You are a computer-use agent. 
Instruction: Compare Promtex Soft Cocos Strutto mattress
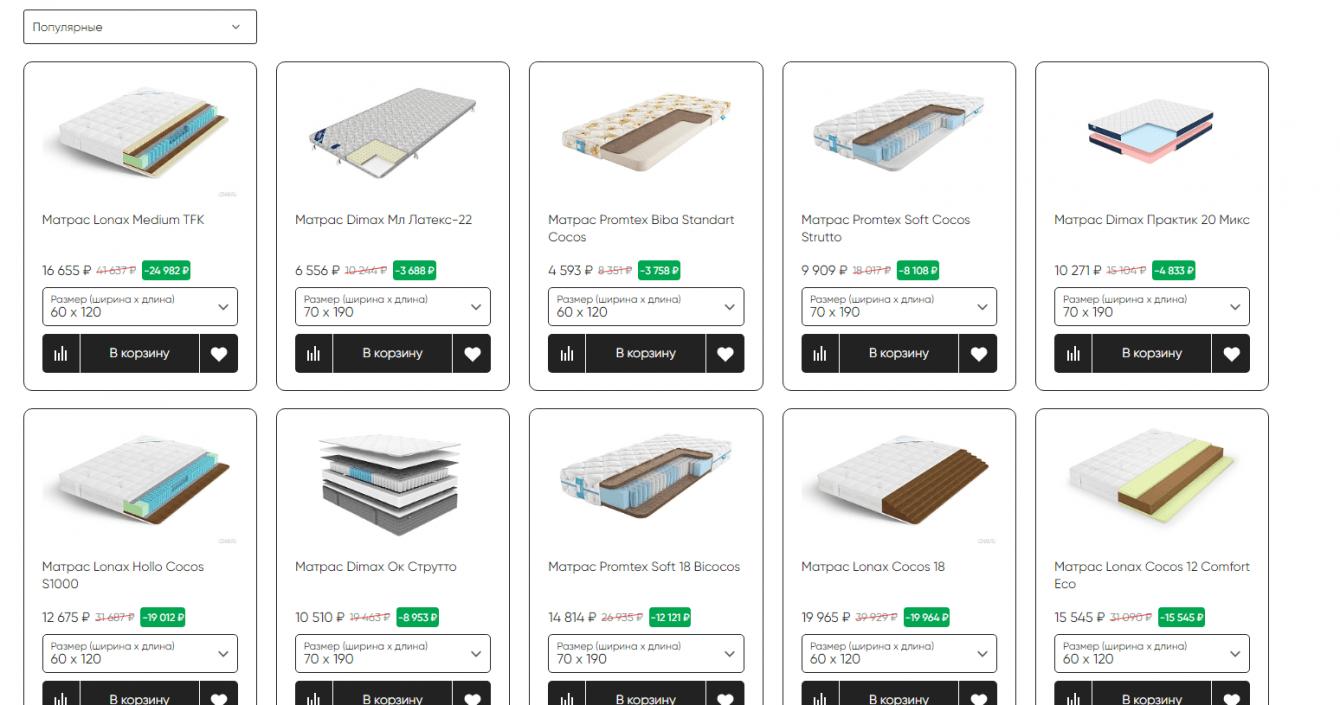(820, 353)
